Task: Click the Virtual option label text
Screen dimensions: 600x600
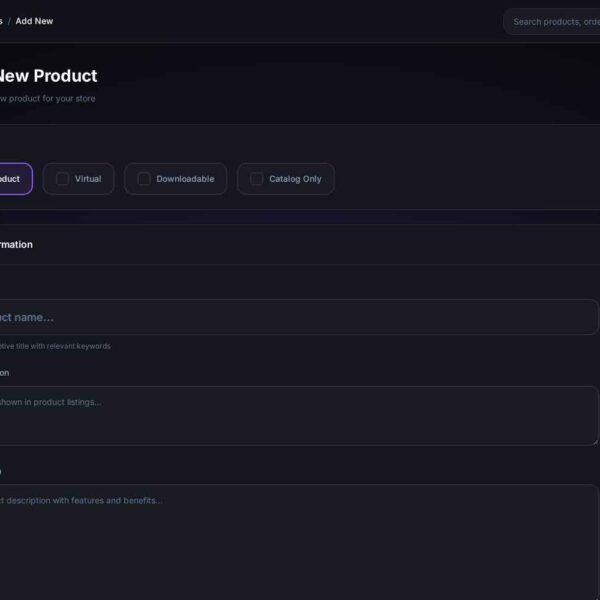Action: [x=88, y=179]
